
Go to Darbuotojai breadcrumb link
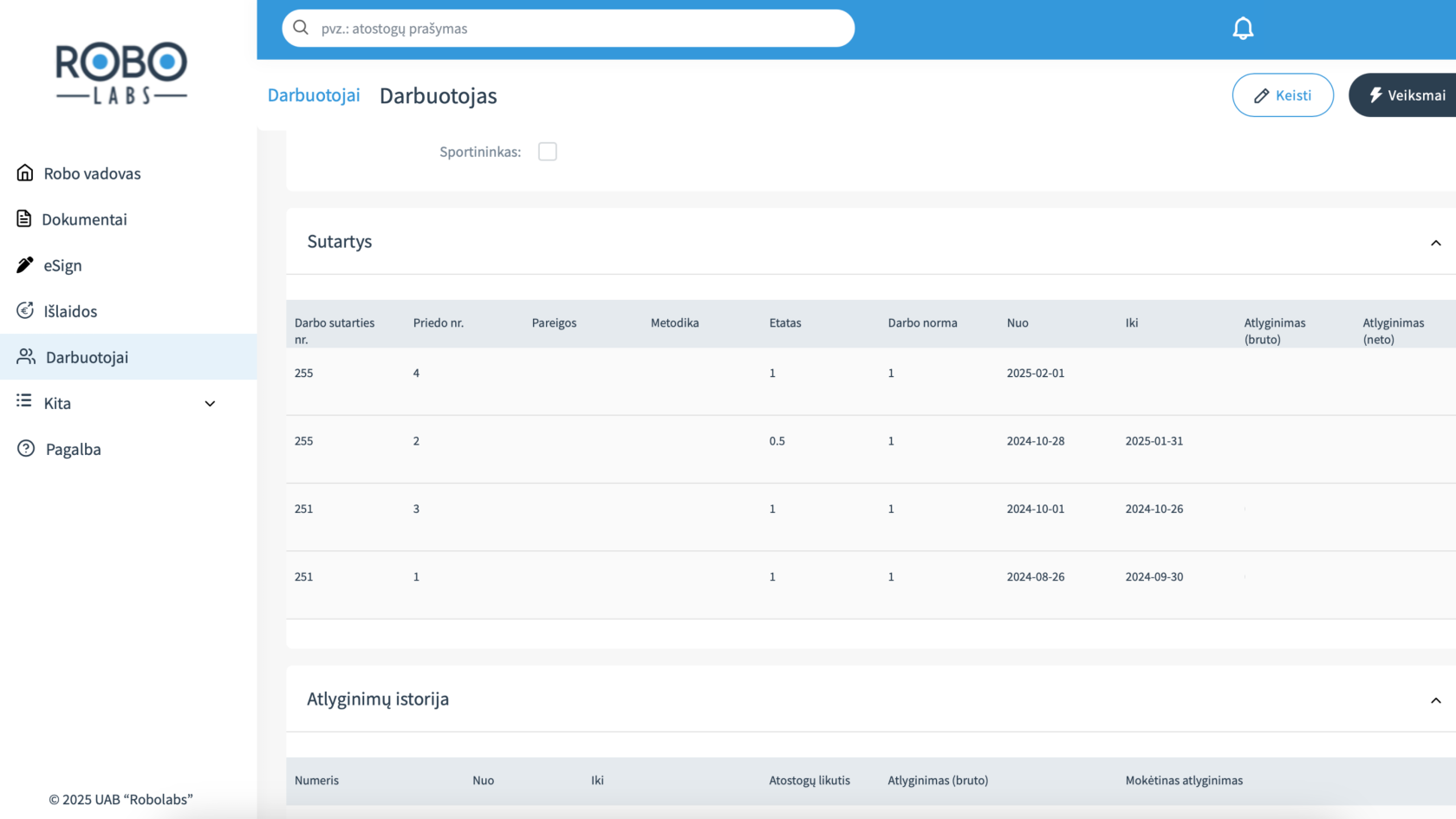314,95
